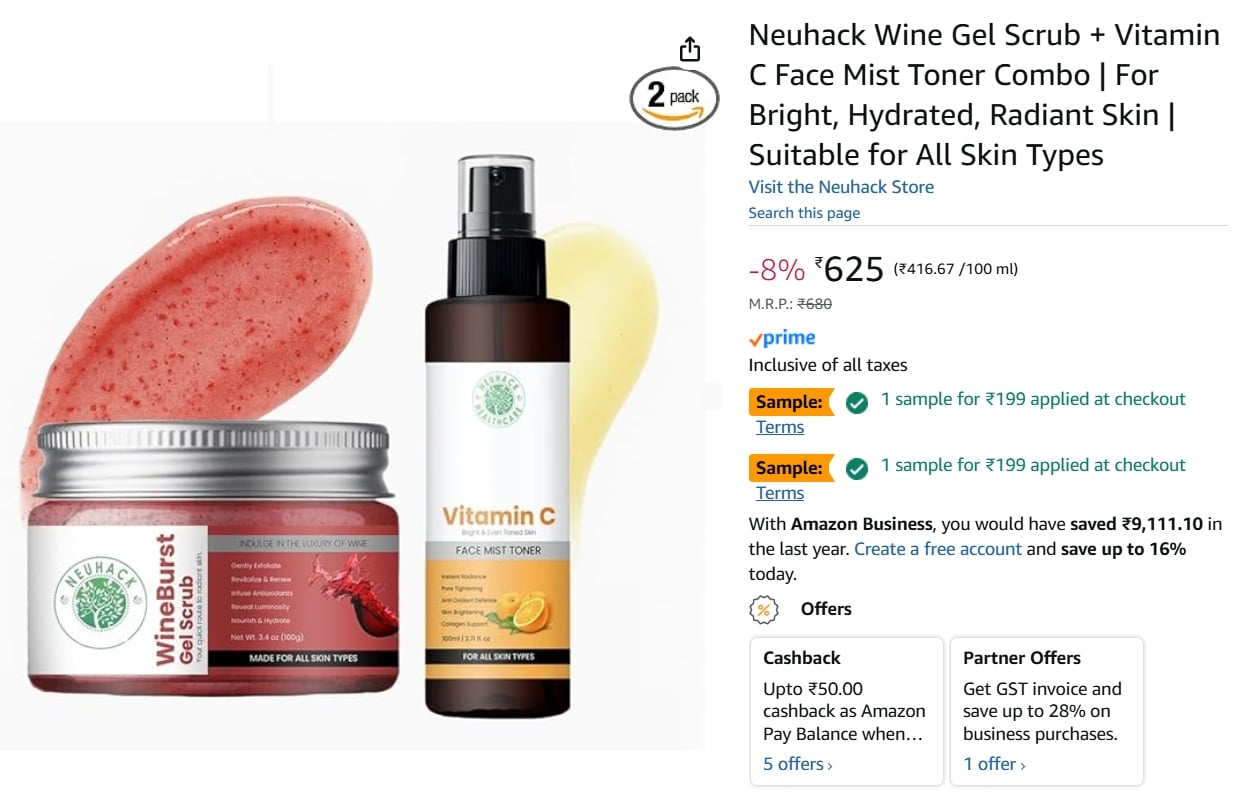This screenshot has width=1246, height=799.
Task: Expand the 1 offer partner link
Action: click(994, 764)
